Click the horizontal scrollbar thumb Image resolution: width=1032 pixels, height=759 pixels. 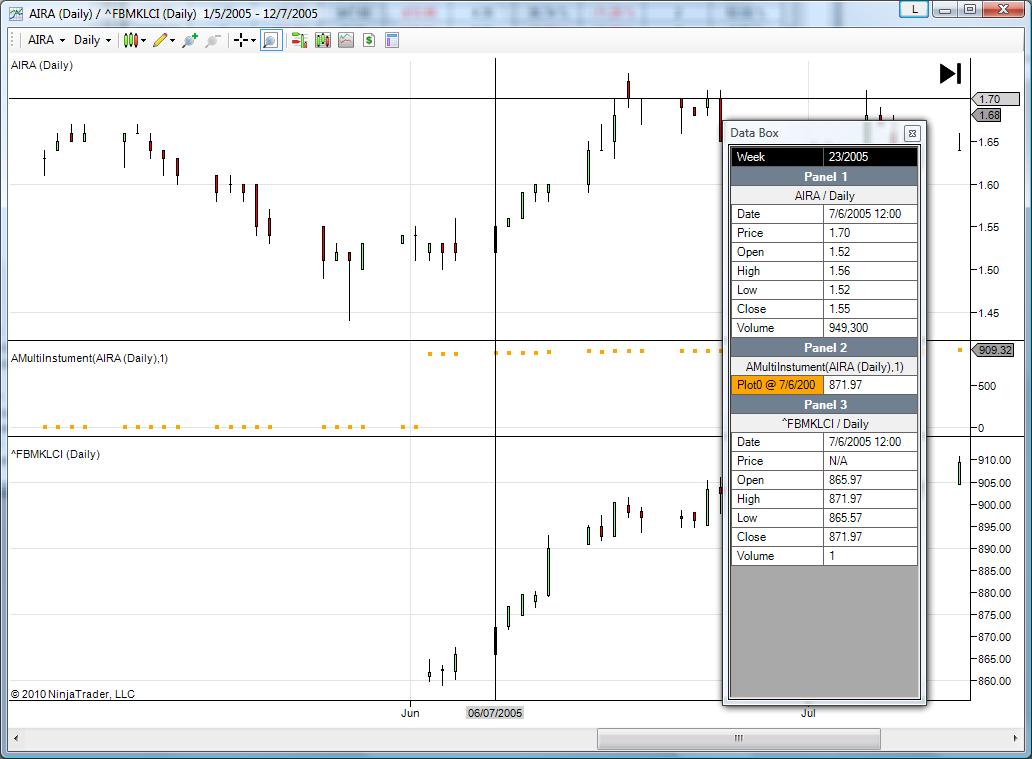(738, 738)
